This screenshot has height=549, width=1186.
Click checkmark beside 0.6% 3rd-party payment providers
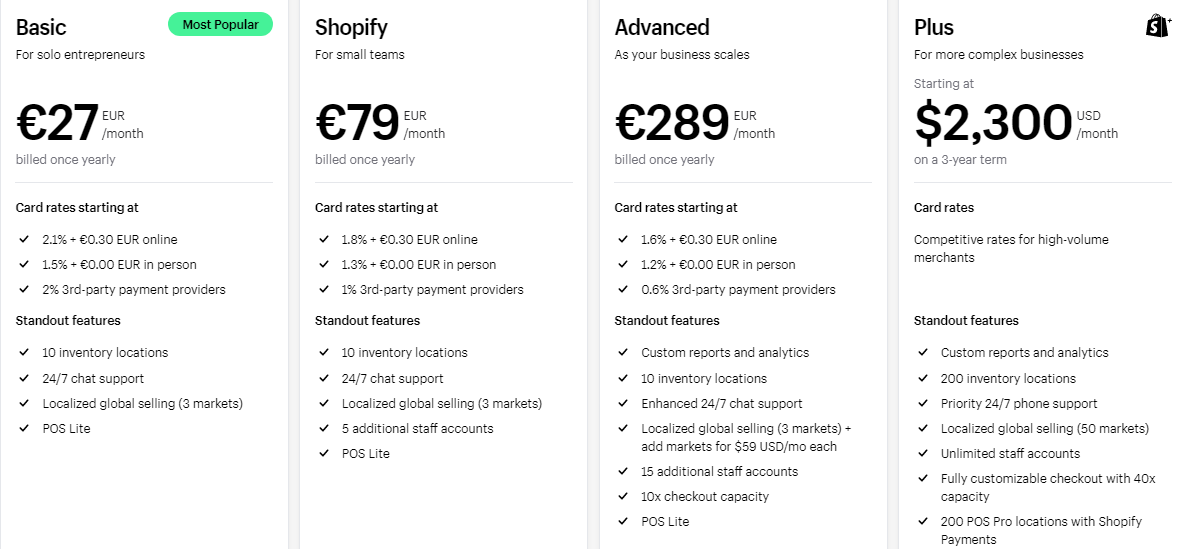point(623,290)
